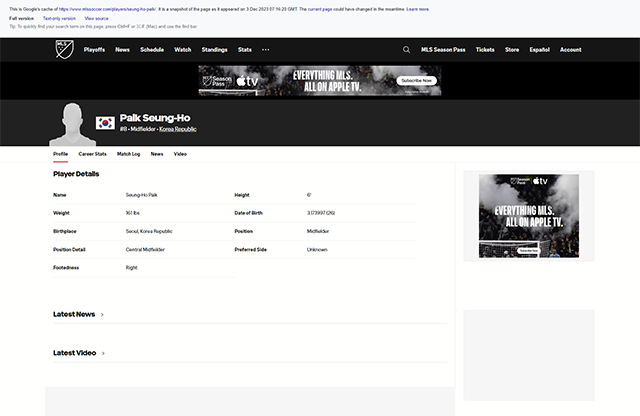This screenshot has width=640, height=416.
Task: Expand Latest Video arrow
Action: pos(103,353)
